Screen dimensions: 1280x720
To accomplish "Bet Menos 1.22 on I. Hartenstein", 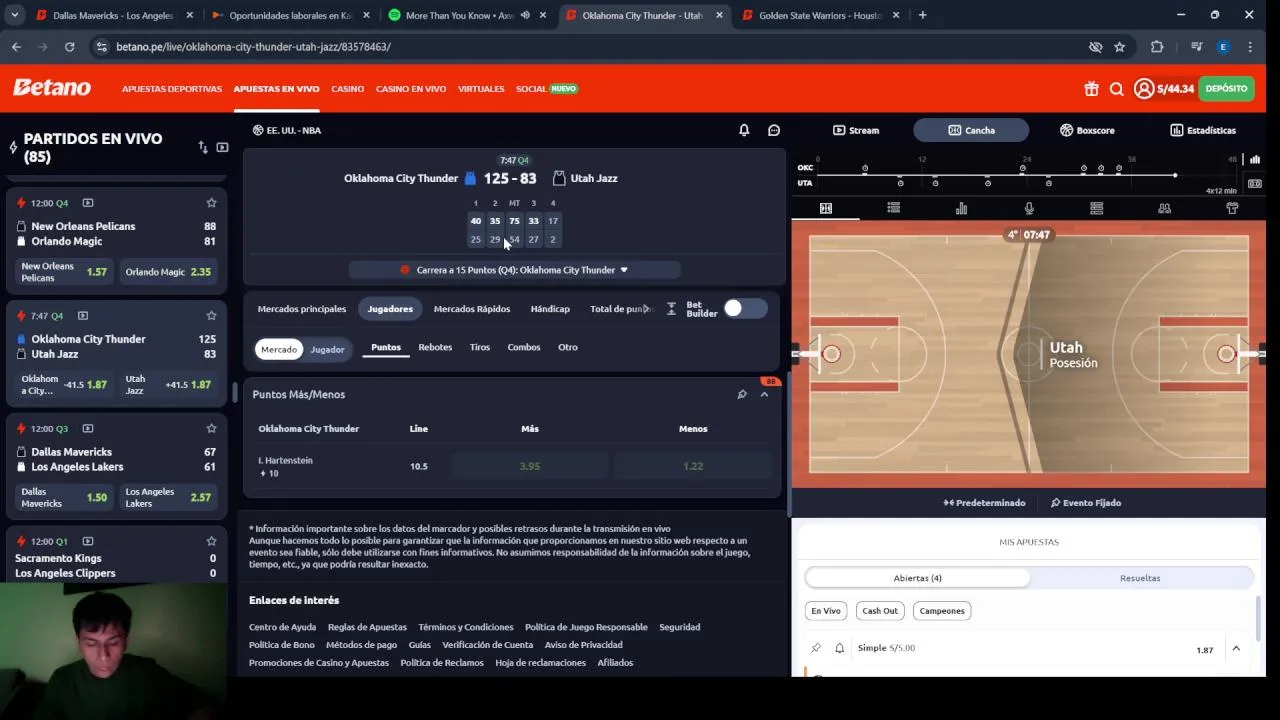I will pyautogui.click(x=693, y=466).
